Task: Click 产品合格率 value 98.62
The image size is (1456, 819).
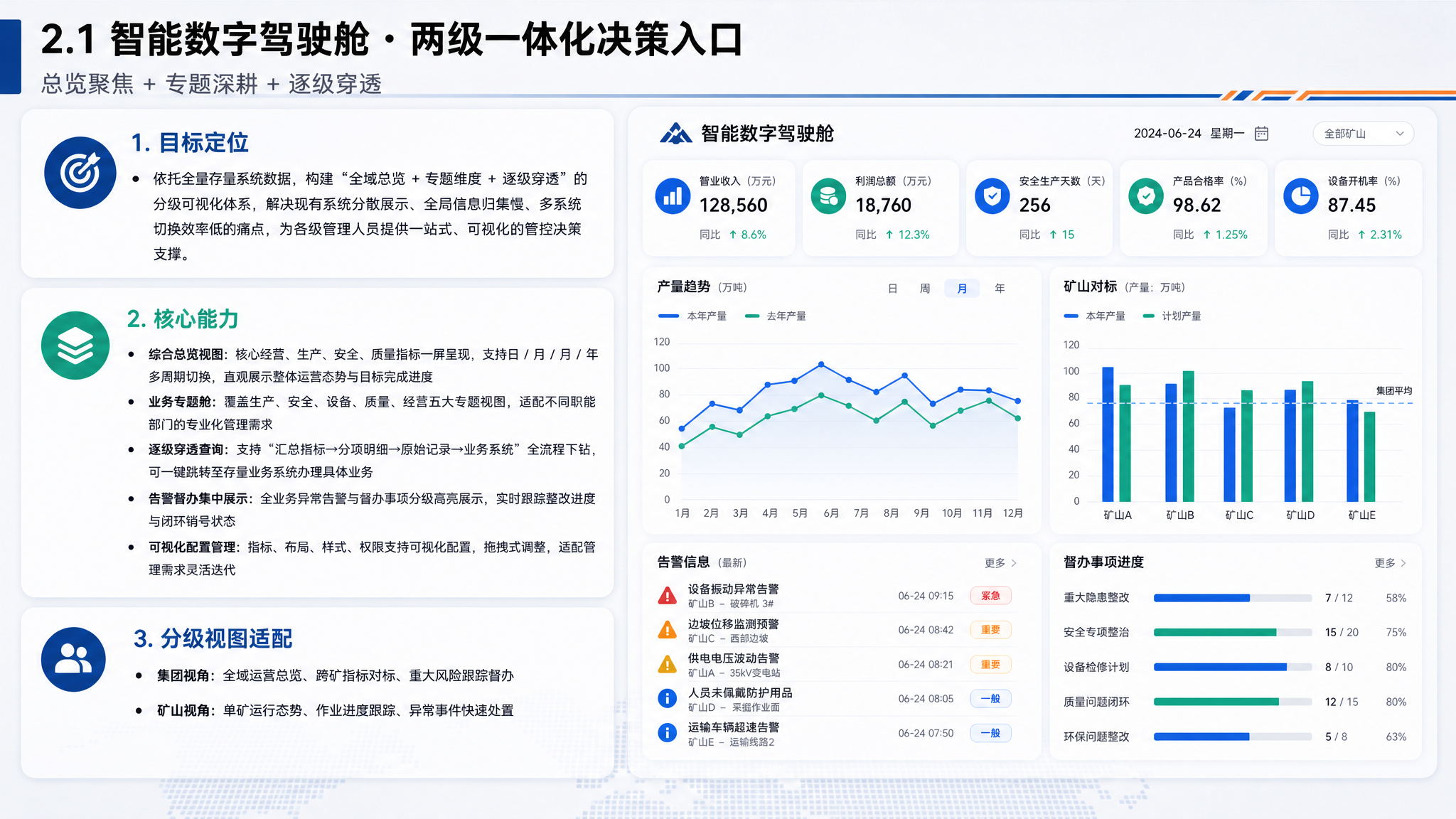Action: [1197, 205]
